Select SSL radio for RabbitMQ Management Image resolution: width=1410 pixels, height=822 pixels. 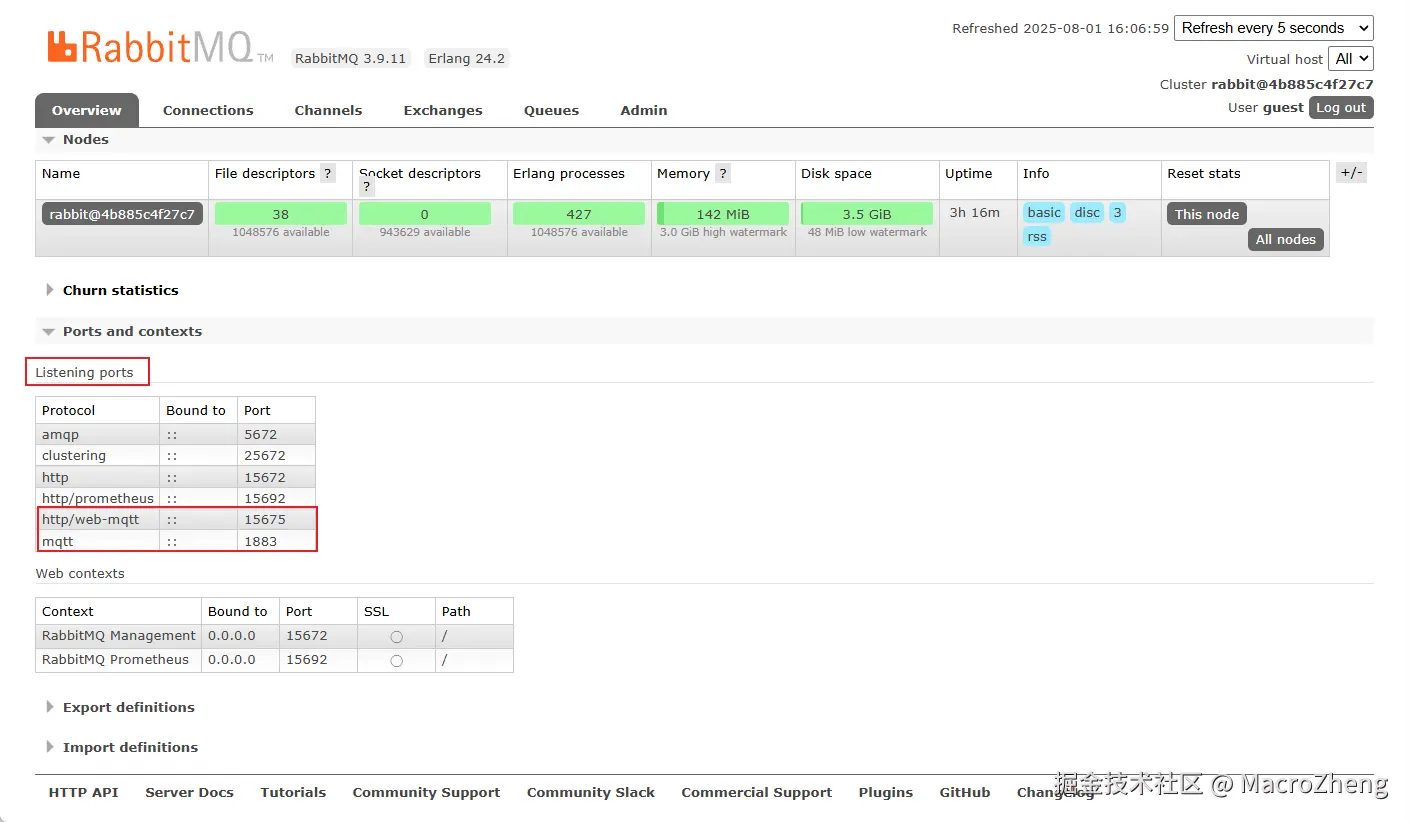(397, 636)
